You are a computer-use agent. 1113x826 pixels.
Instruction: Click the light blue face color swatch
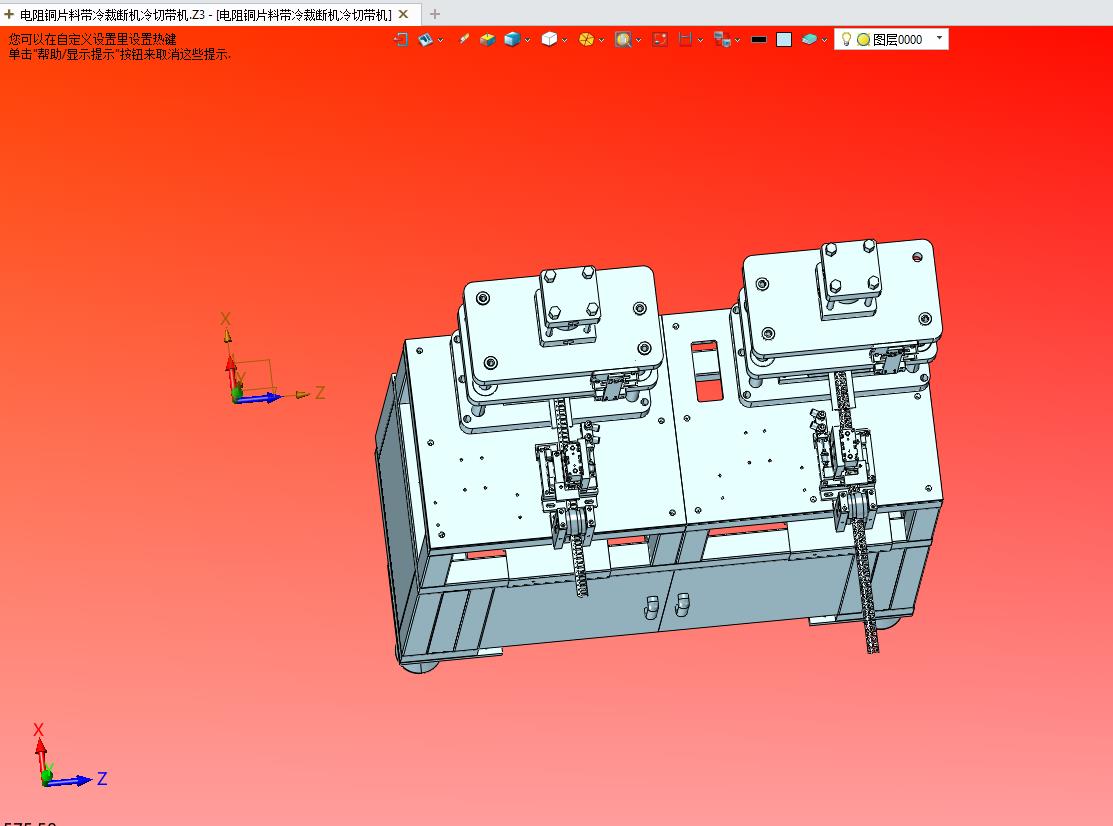784,40
